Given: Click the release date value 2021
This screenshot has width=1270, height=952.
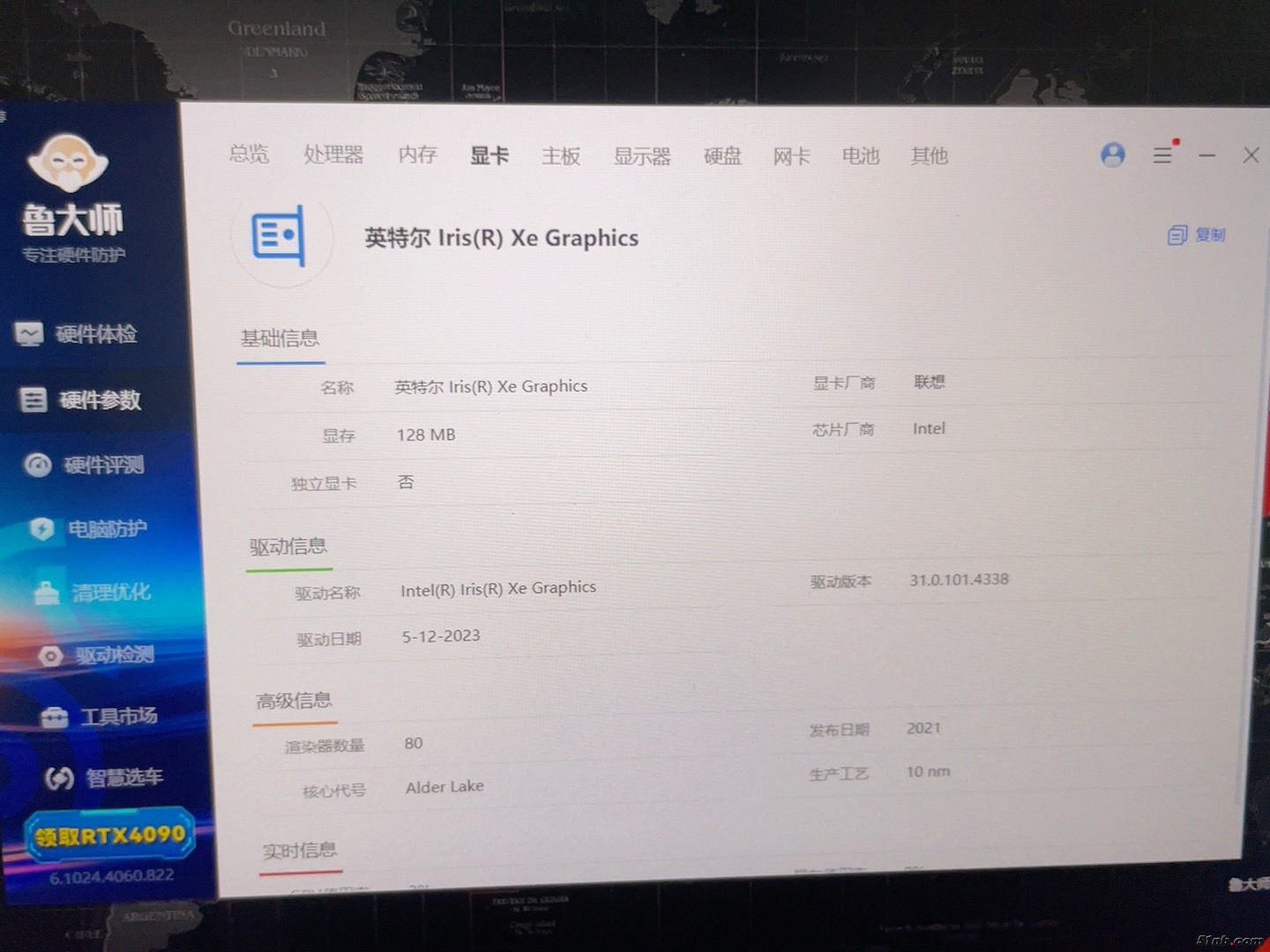Looking at the screenshot, I should [923, 728].
